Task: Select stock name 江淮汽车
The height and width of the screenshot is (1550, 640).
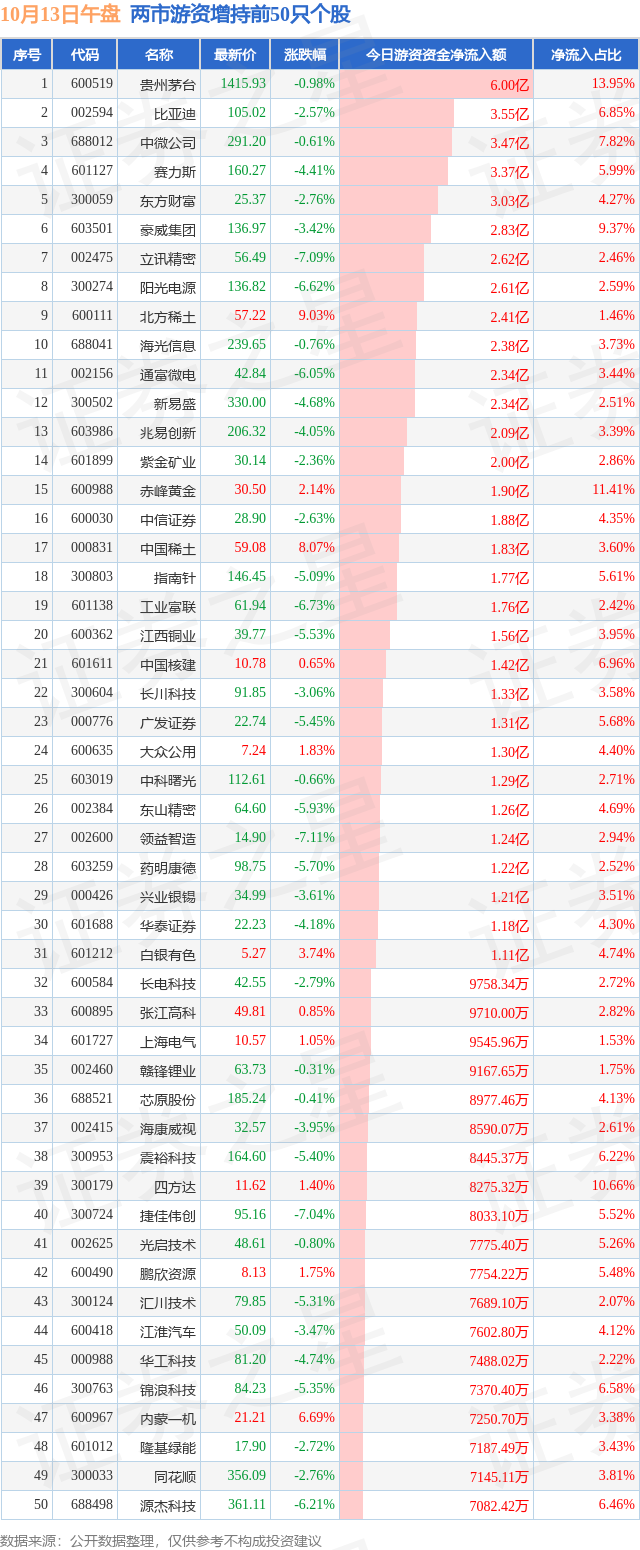Action: (x=168, y=1331)
